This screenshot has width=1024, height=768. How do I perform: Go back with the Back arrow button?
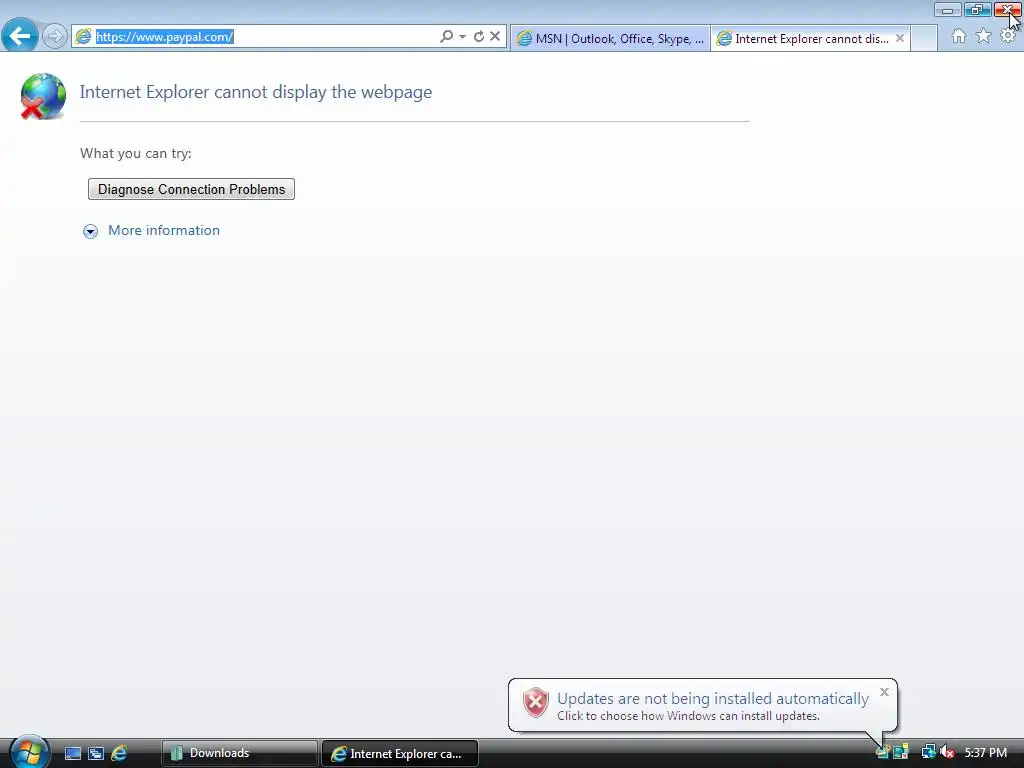(20, 35)
